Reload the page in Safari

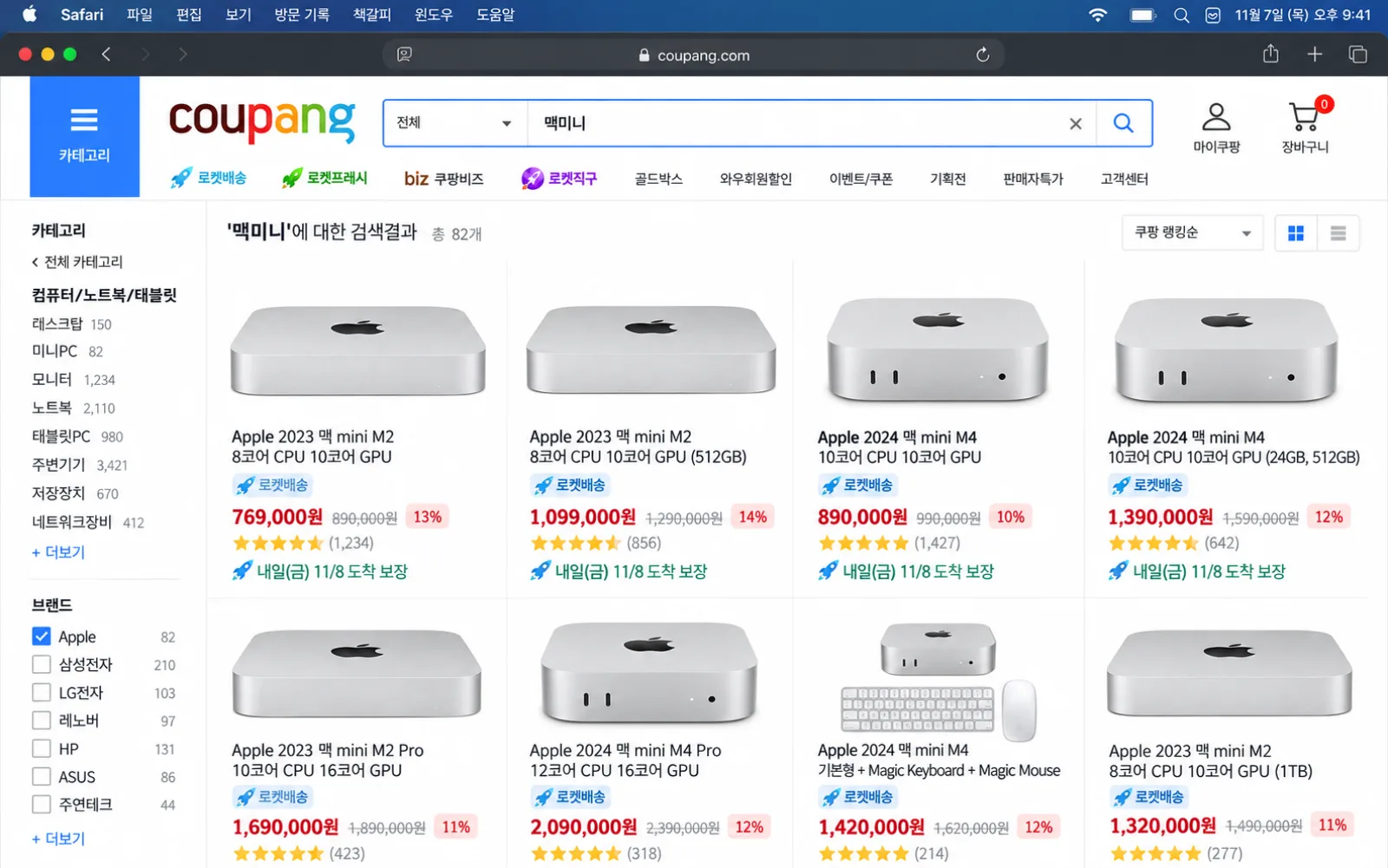pyautogui.click(x=982, y=55)
